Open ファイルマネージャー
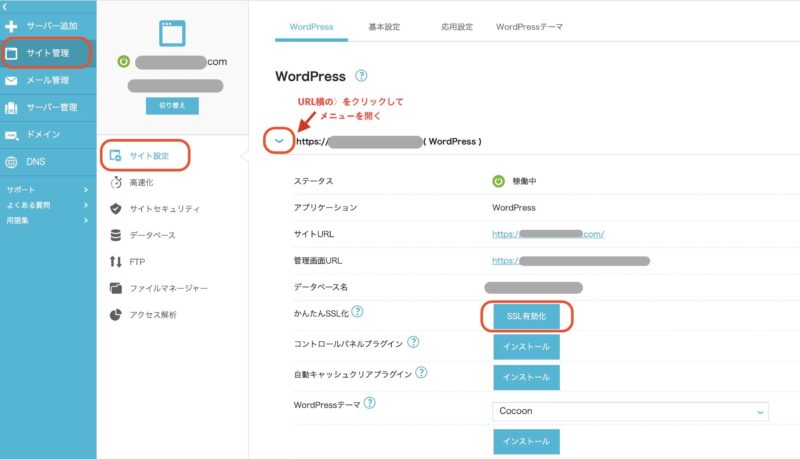800x459 pixels. click(x=168, y=288)
